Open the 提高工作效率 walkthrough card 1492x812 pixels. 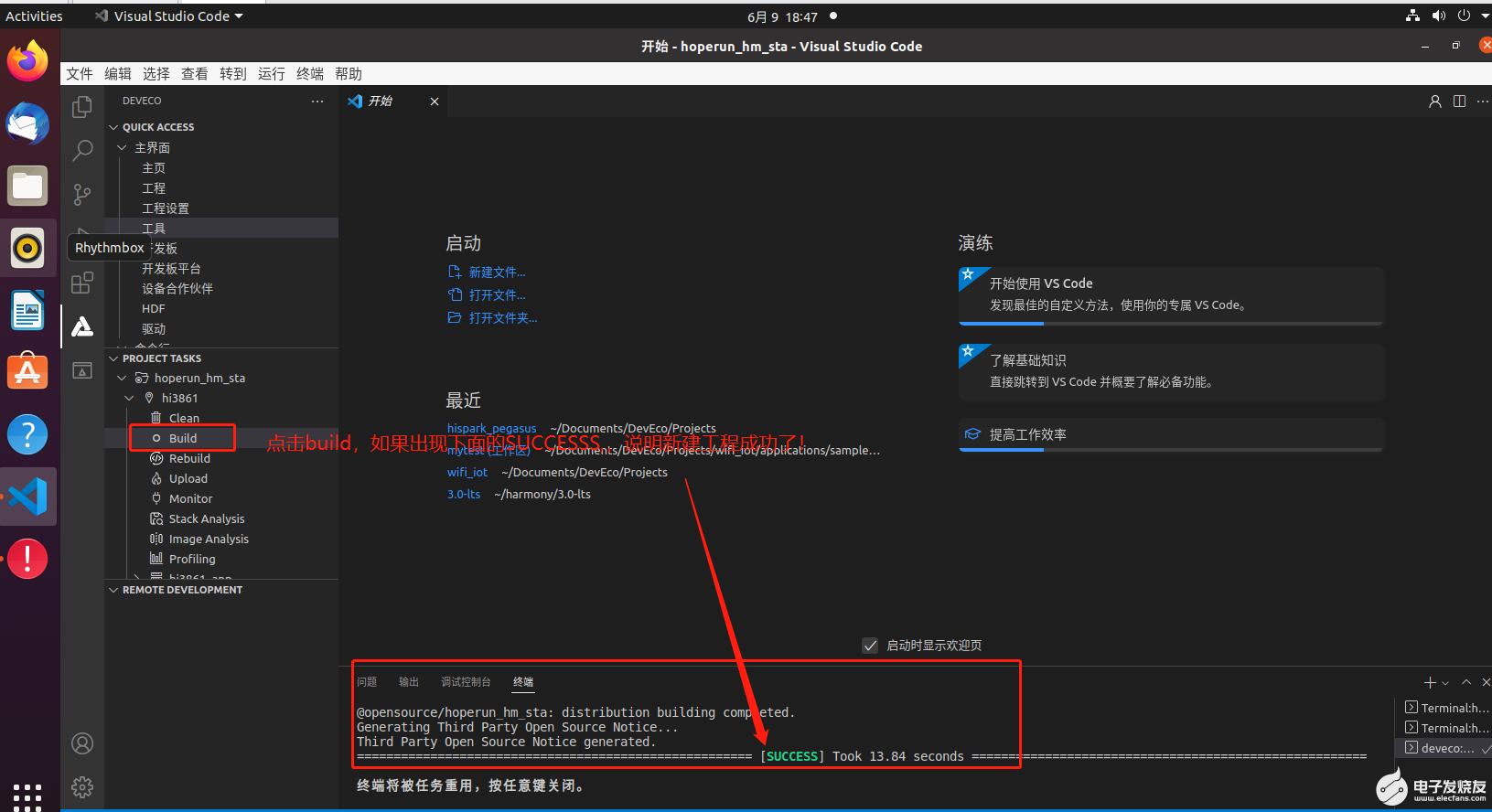(1172, 434)
